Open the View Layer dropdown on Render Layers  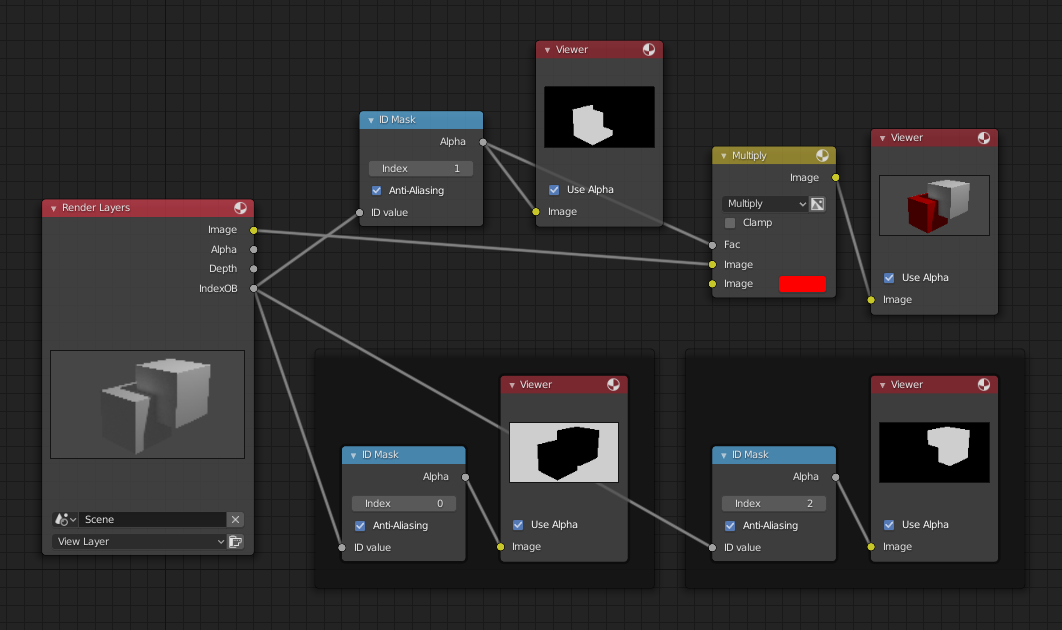[138, 541]
